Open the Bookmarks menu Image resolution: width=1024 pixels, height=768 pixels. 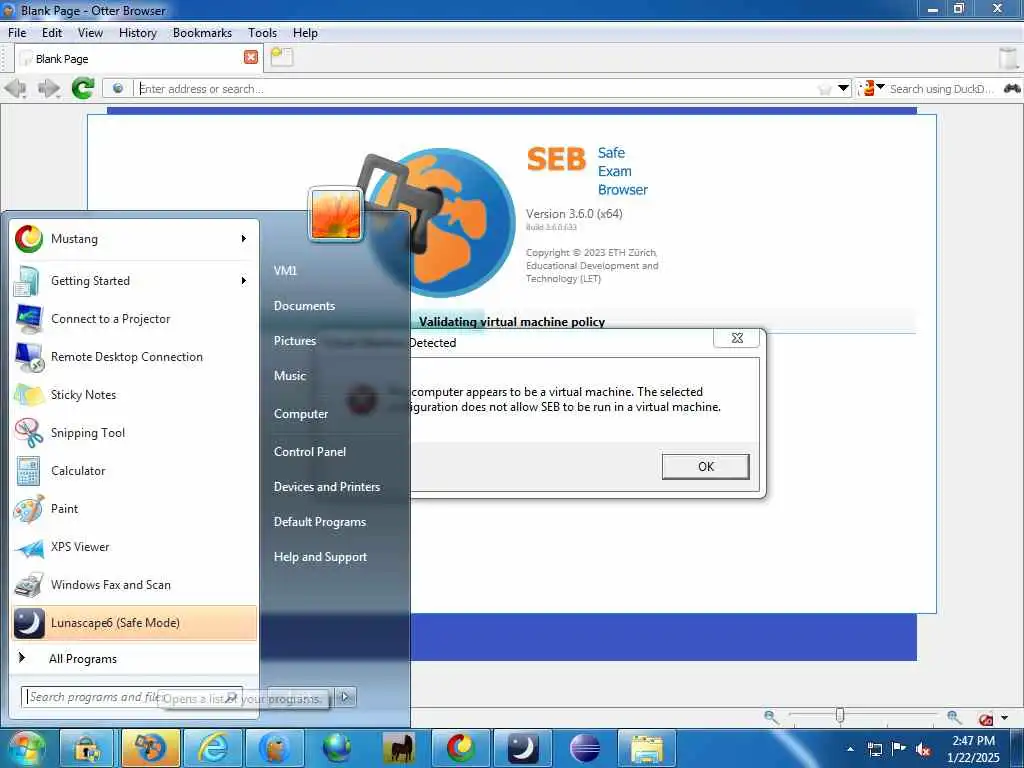click(x=202, y=33)
